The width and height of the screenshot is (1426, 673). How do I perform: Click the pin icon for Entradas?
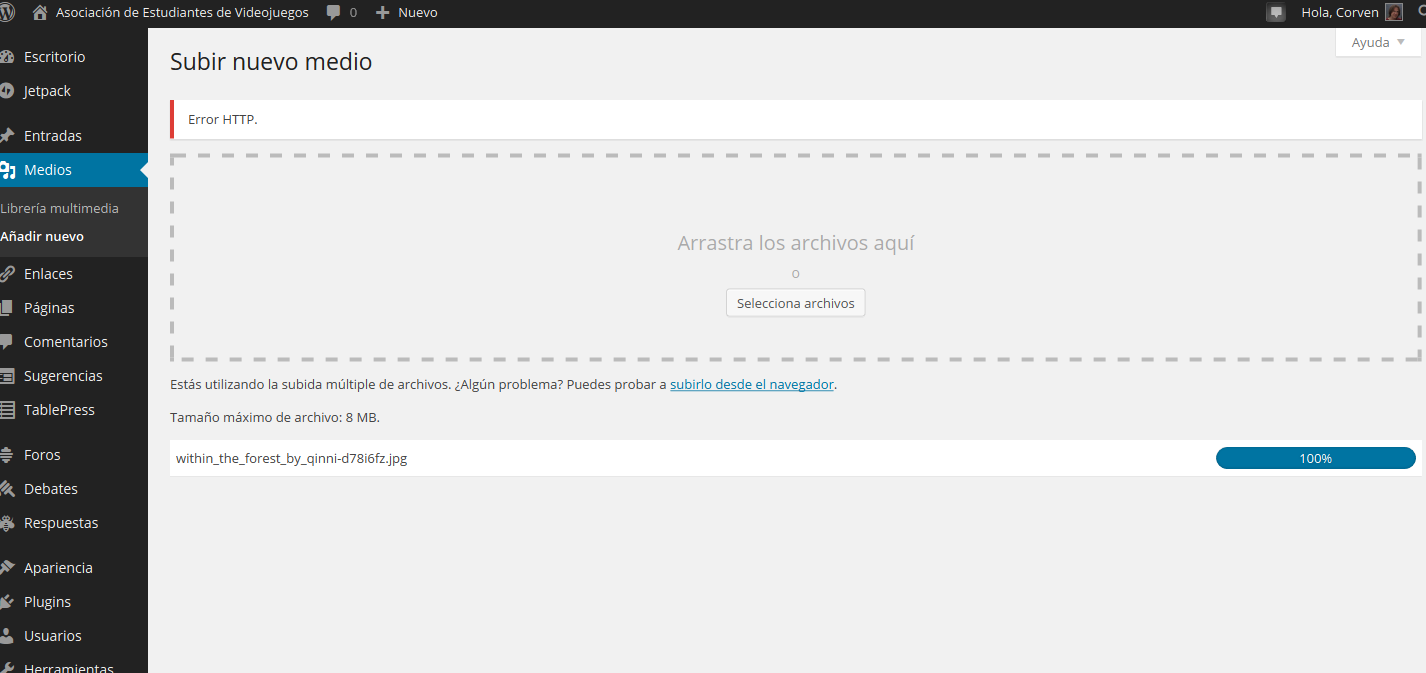6,136
